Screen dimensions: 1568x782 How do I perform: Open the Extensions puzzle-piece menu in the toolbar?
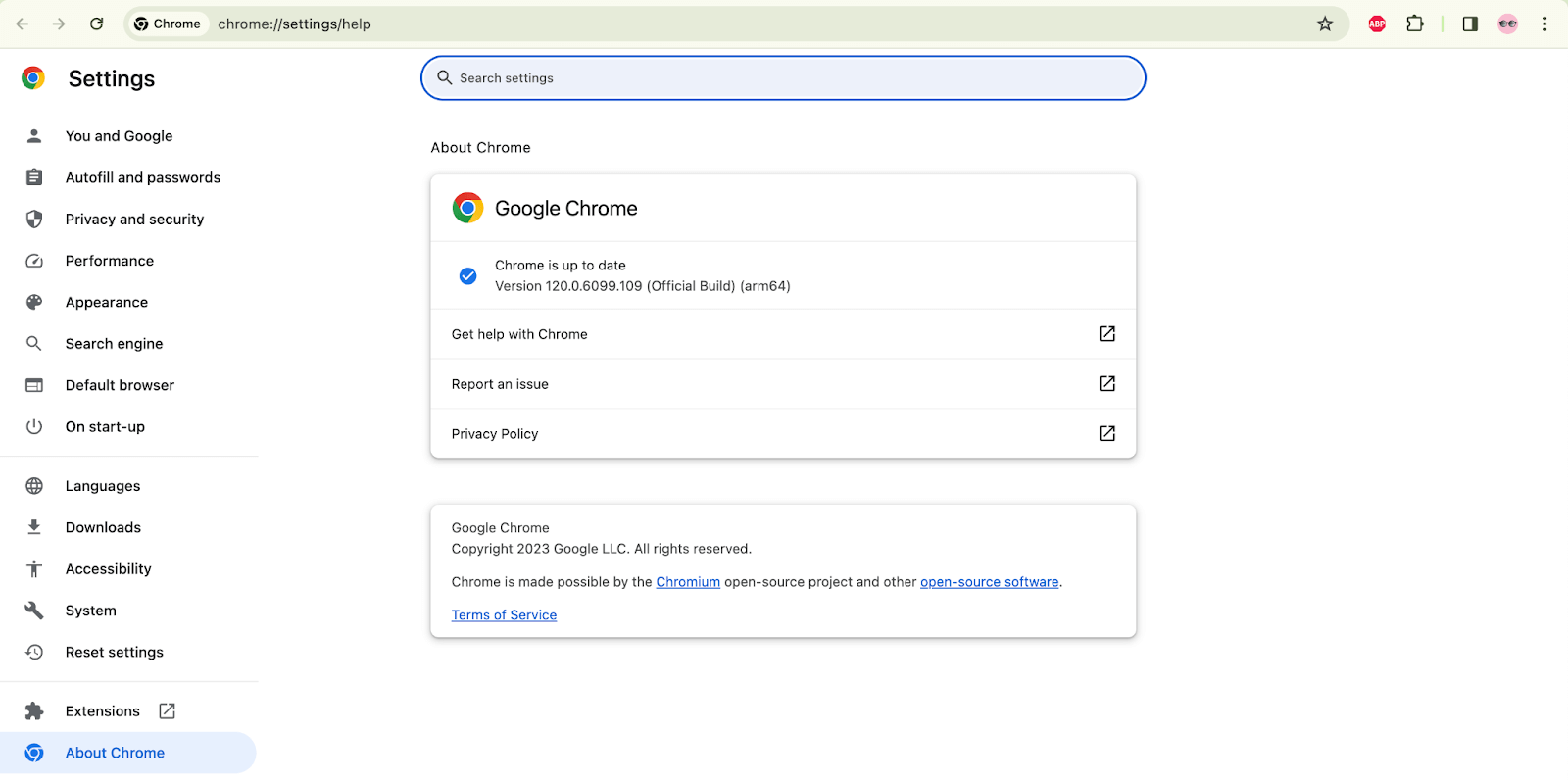tap(1415, 24)
